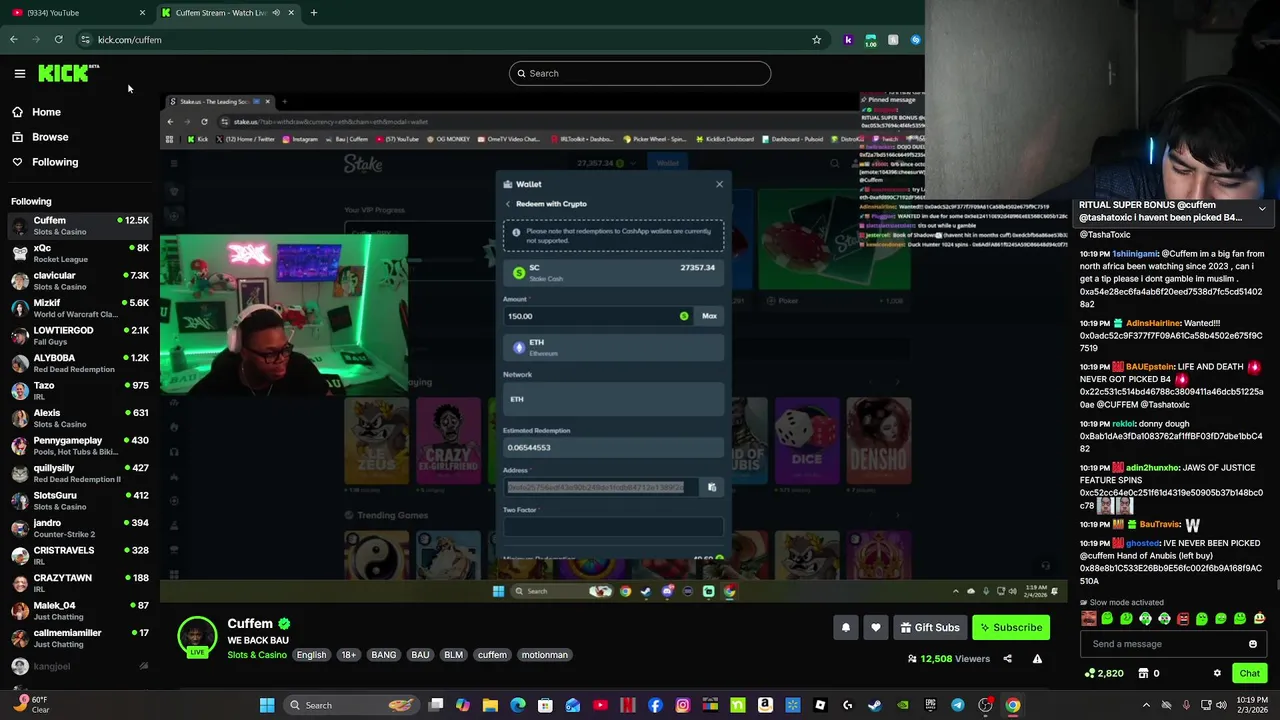Open Windows Start menu
Viewport: 1280px width, 720px height.
(x=267, y=705)
